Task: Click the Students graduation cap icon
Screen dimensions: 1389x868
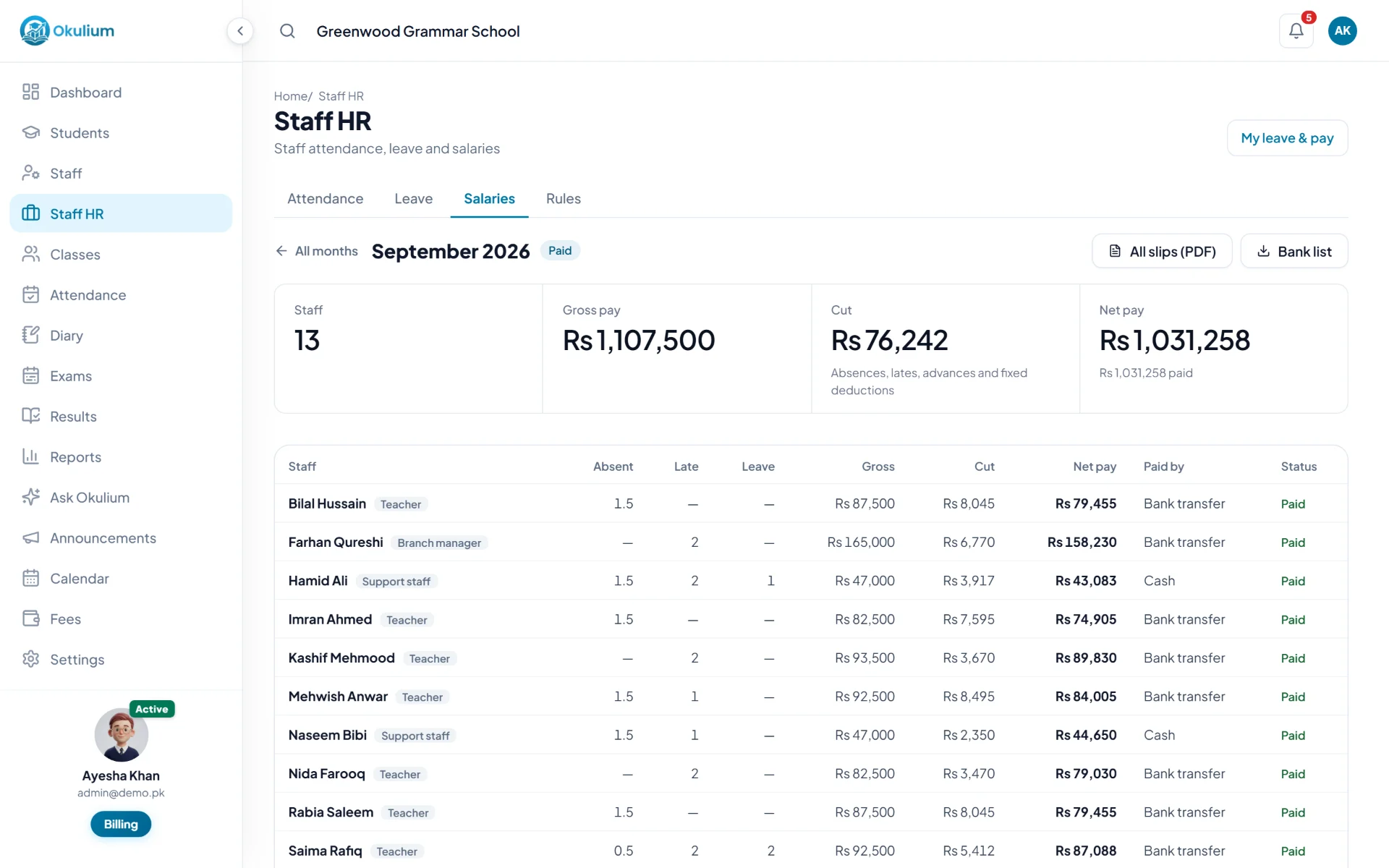Action: click(x=30, y=132)
